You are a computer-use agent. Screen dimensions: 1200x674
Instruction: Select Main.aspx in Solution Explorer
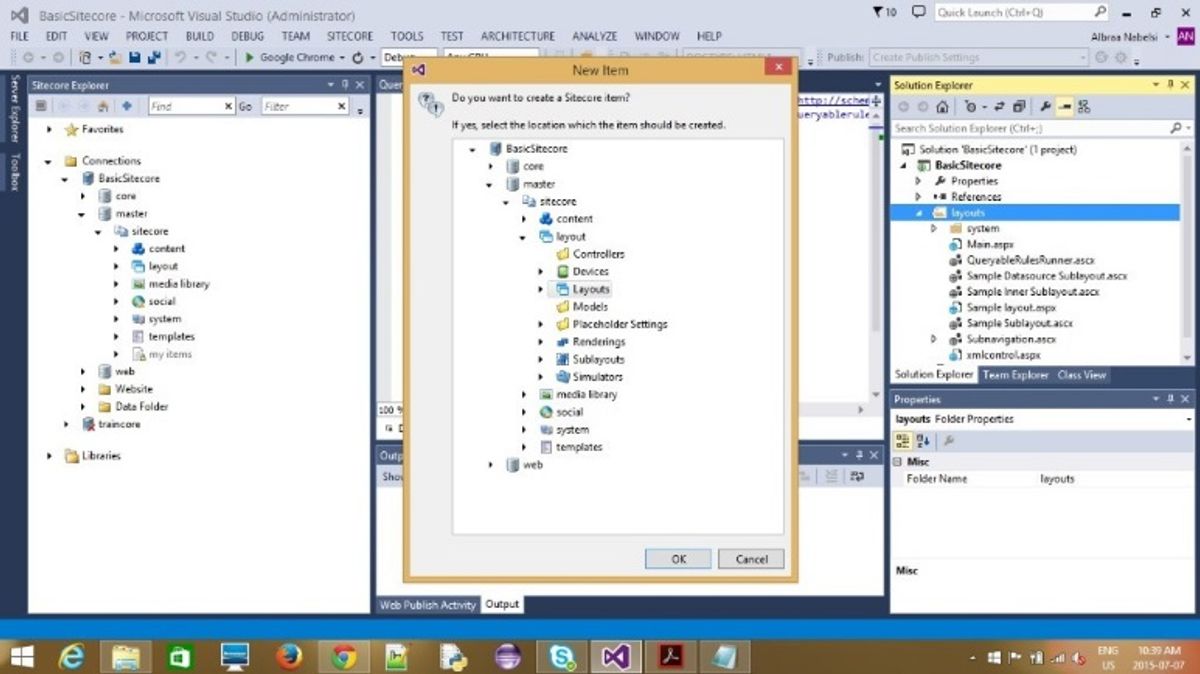pyautogui.click(x=990, y=244)
